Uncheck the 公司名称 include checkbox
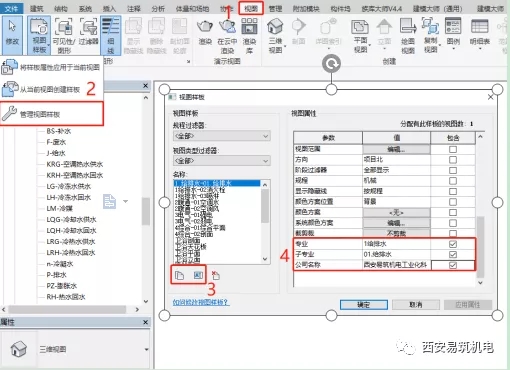Viewport: 510px width, 370px height. point(453,265)
